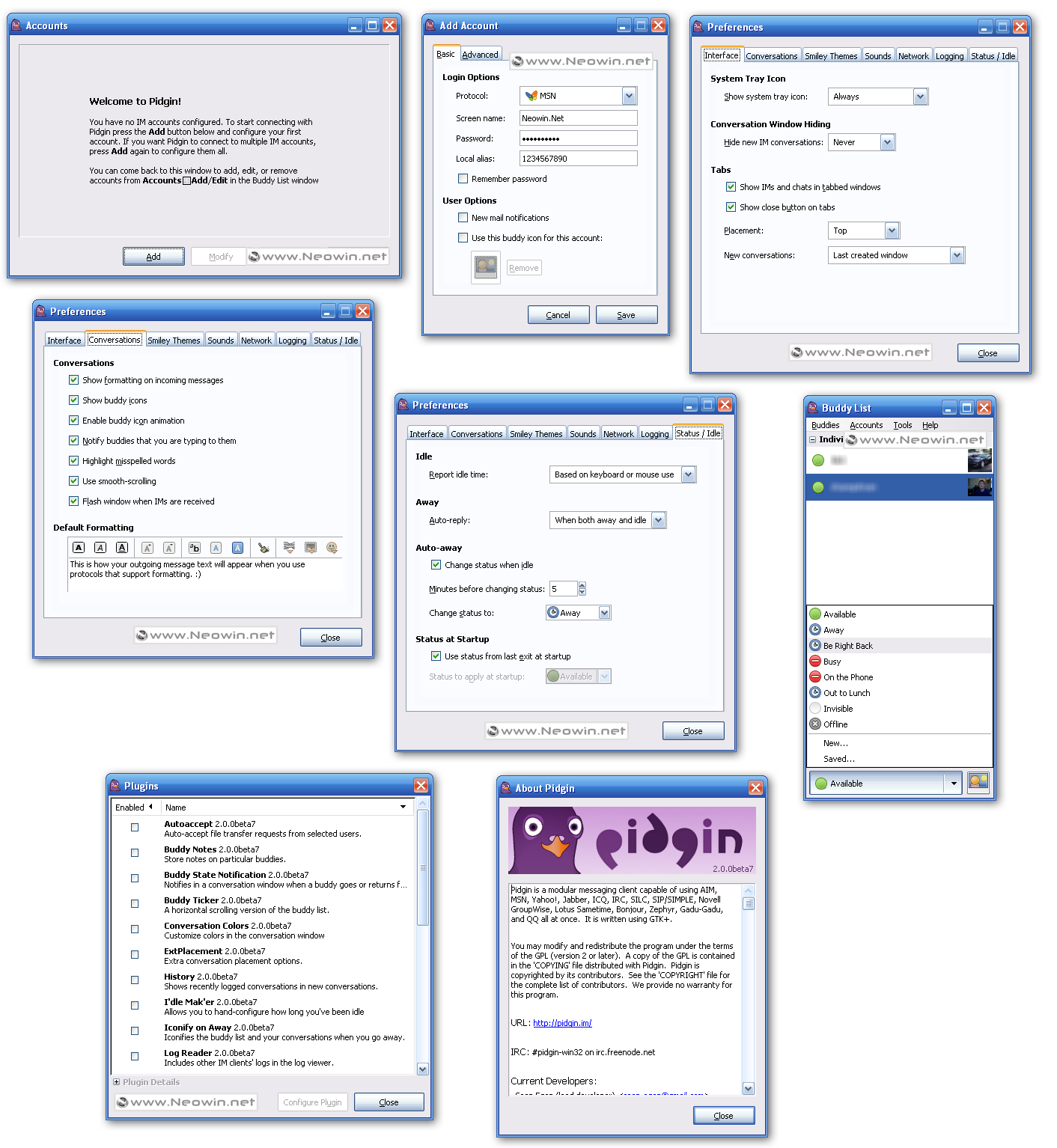Switch to Advanced tab in Add Account

point(480,55)
